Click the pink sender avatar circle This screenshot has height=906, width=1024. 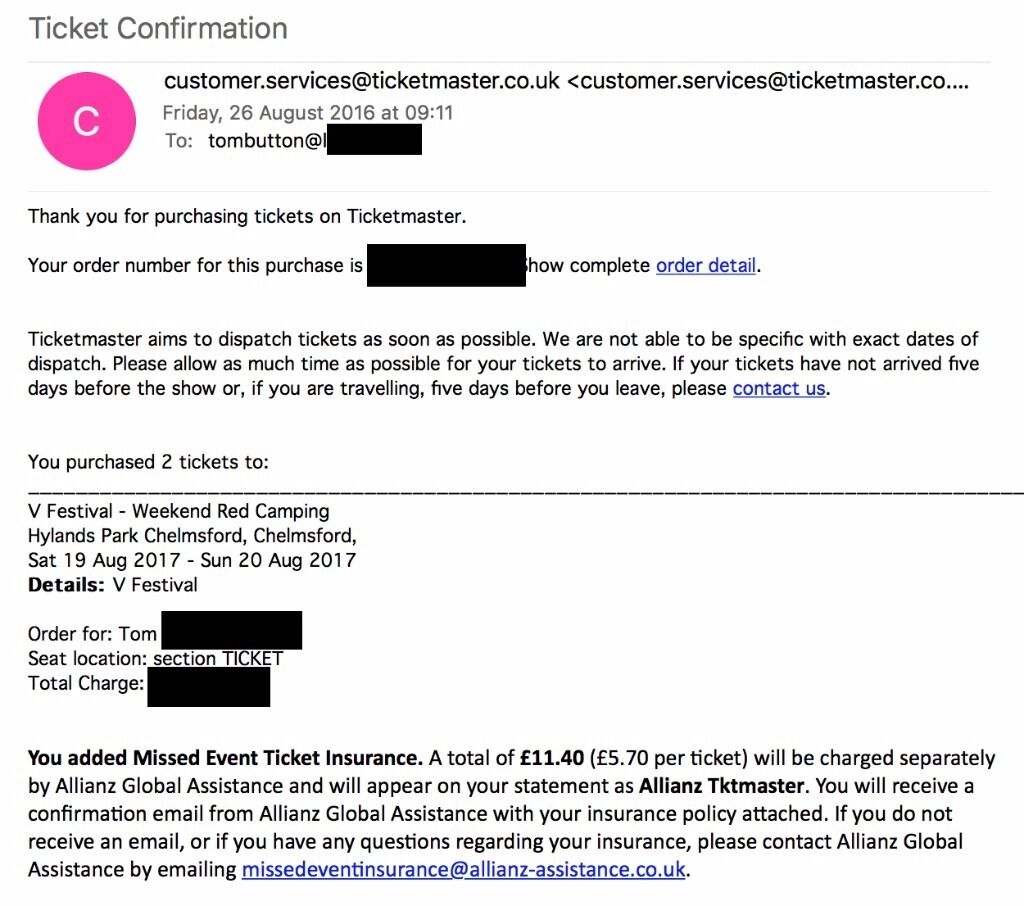[87, 121]
